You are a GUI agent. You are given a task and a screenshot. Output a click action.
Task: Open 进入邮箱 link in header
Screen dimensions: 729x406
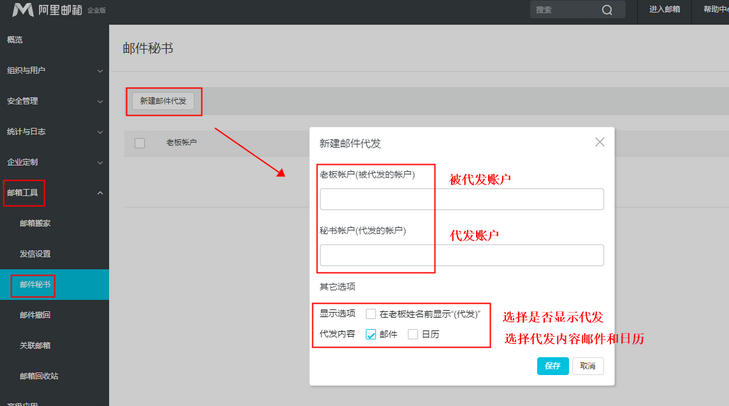664,9
